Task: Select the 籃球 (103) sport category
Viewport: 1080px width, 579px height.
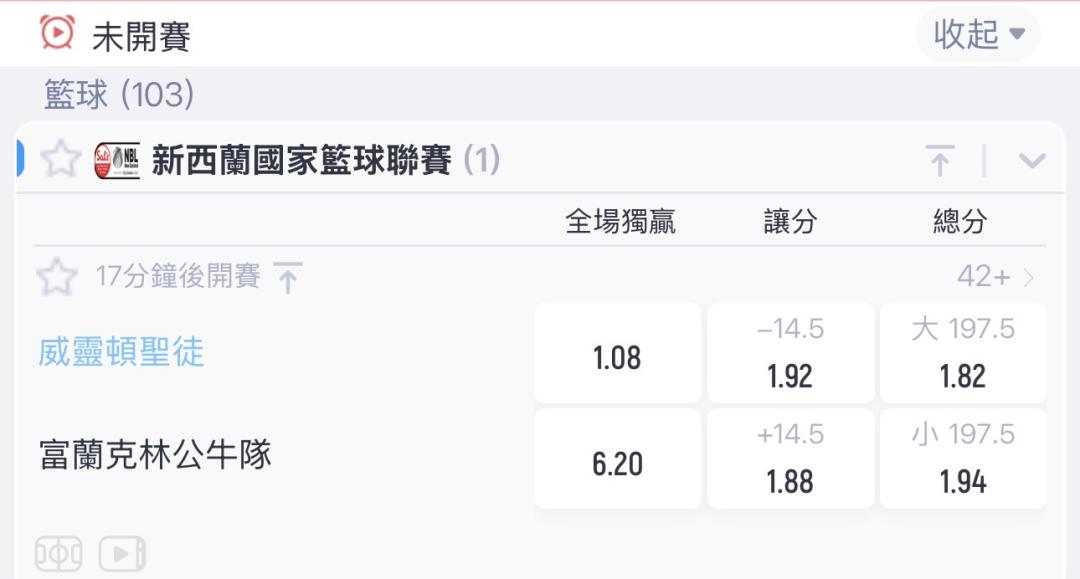Action: pos(118,94)
